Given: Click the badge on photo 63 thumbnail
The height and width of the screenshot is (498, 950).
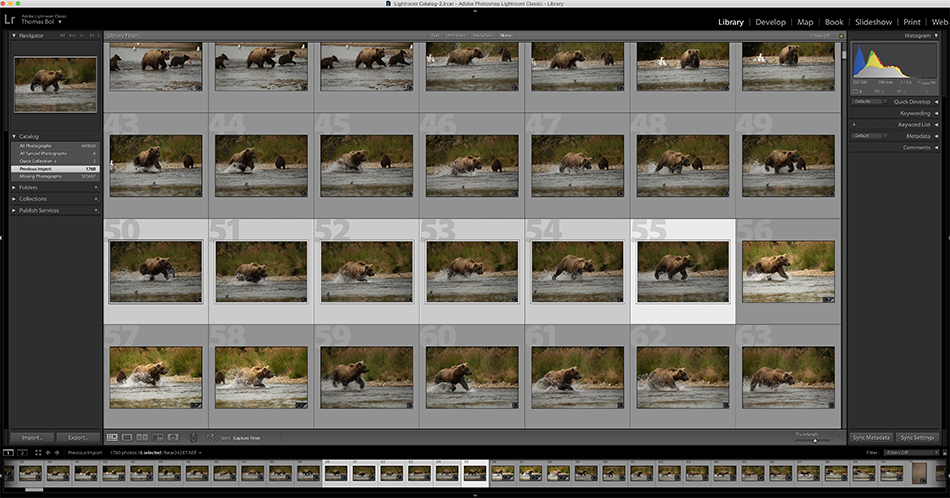Looking at the screenshot, I should pos(831,405).
